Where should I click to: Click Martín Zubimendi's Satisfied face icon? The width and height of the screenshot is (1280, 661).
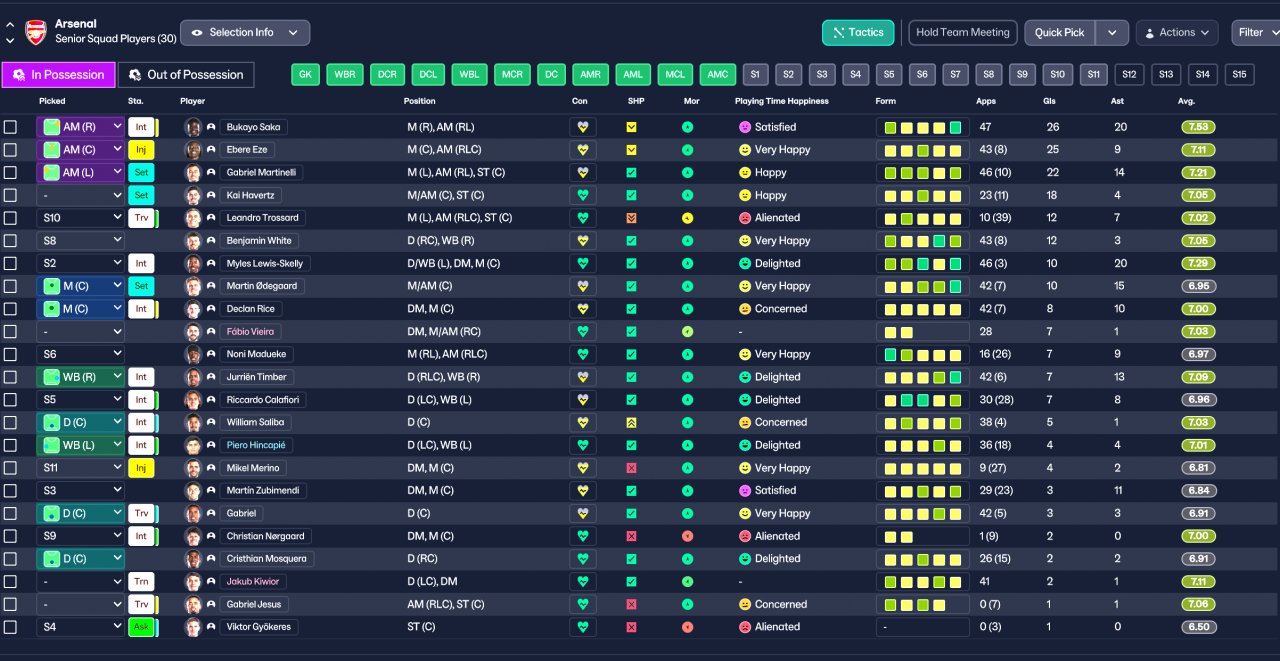(x=745, y=490)
